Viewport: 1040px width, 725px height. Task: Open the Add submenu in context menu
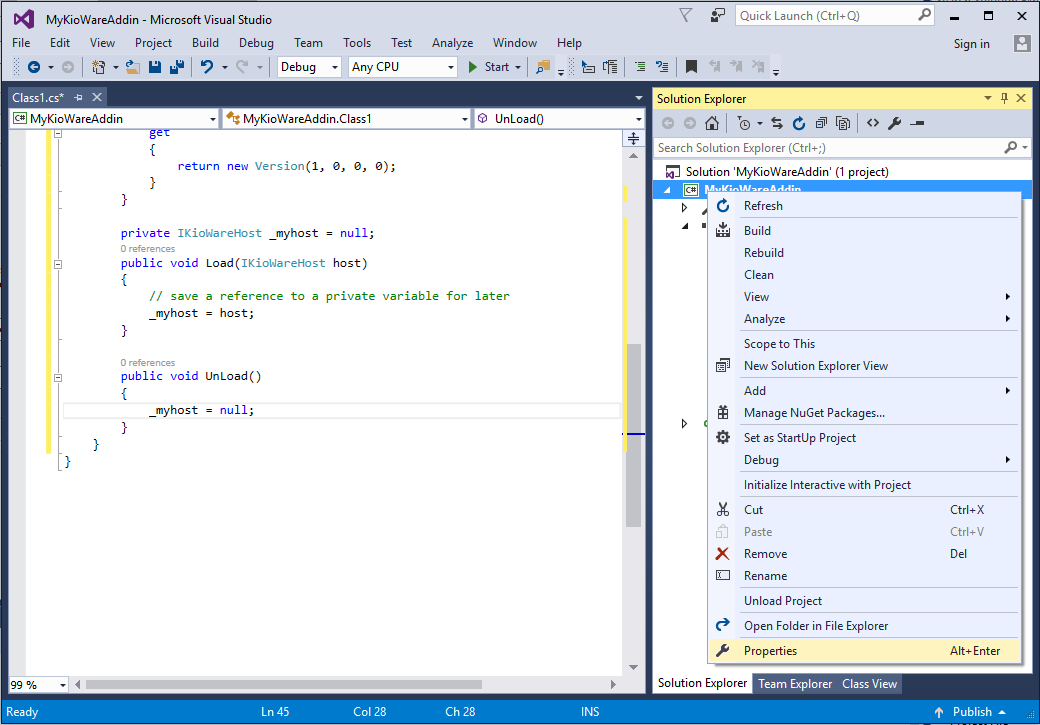(864, 391)
